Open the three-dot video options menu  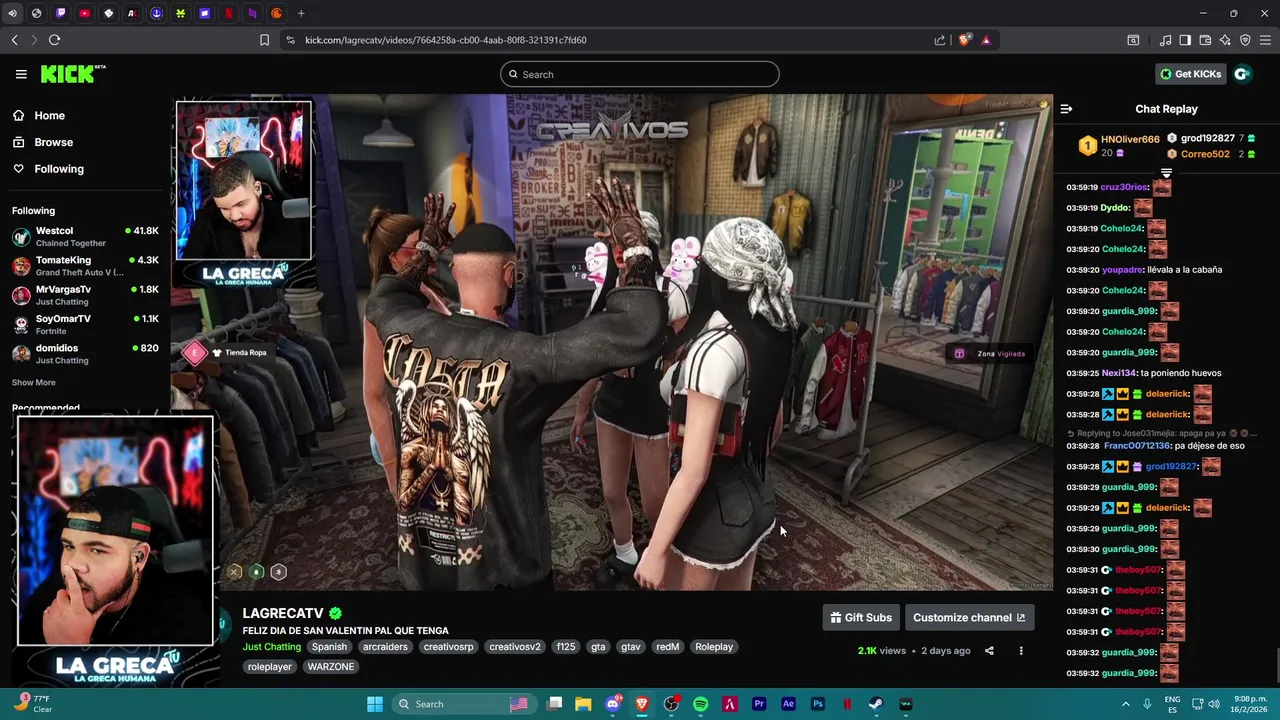(x=1021, y=651)
